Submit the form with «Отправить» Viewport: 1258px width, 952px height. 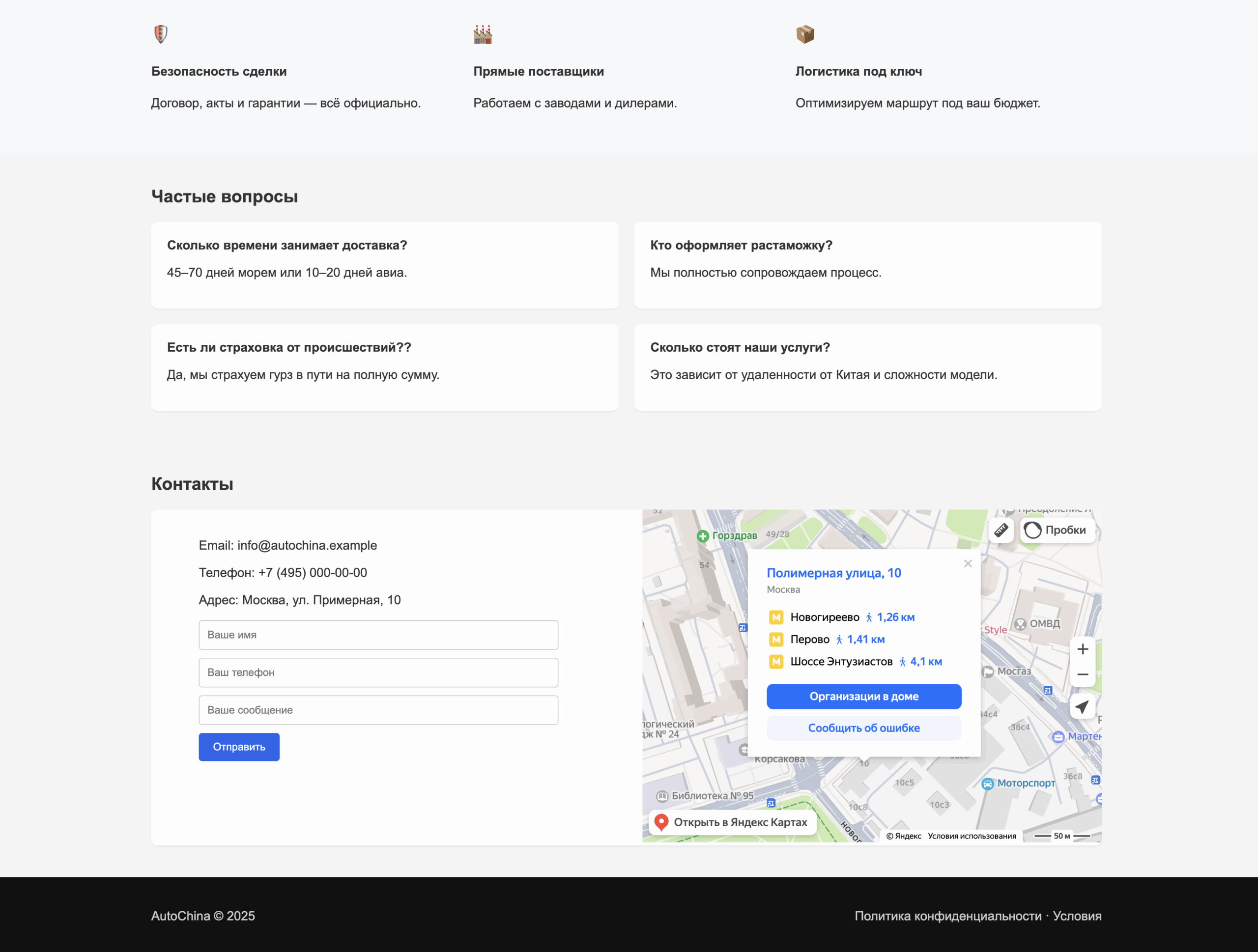click(x=239, y=746)
